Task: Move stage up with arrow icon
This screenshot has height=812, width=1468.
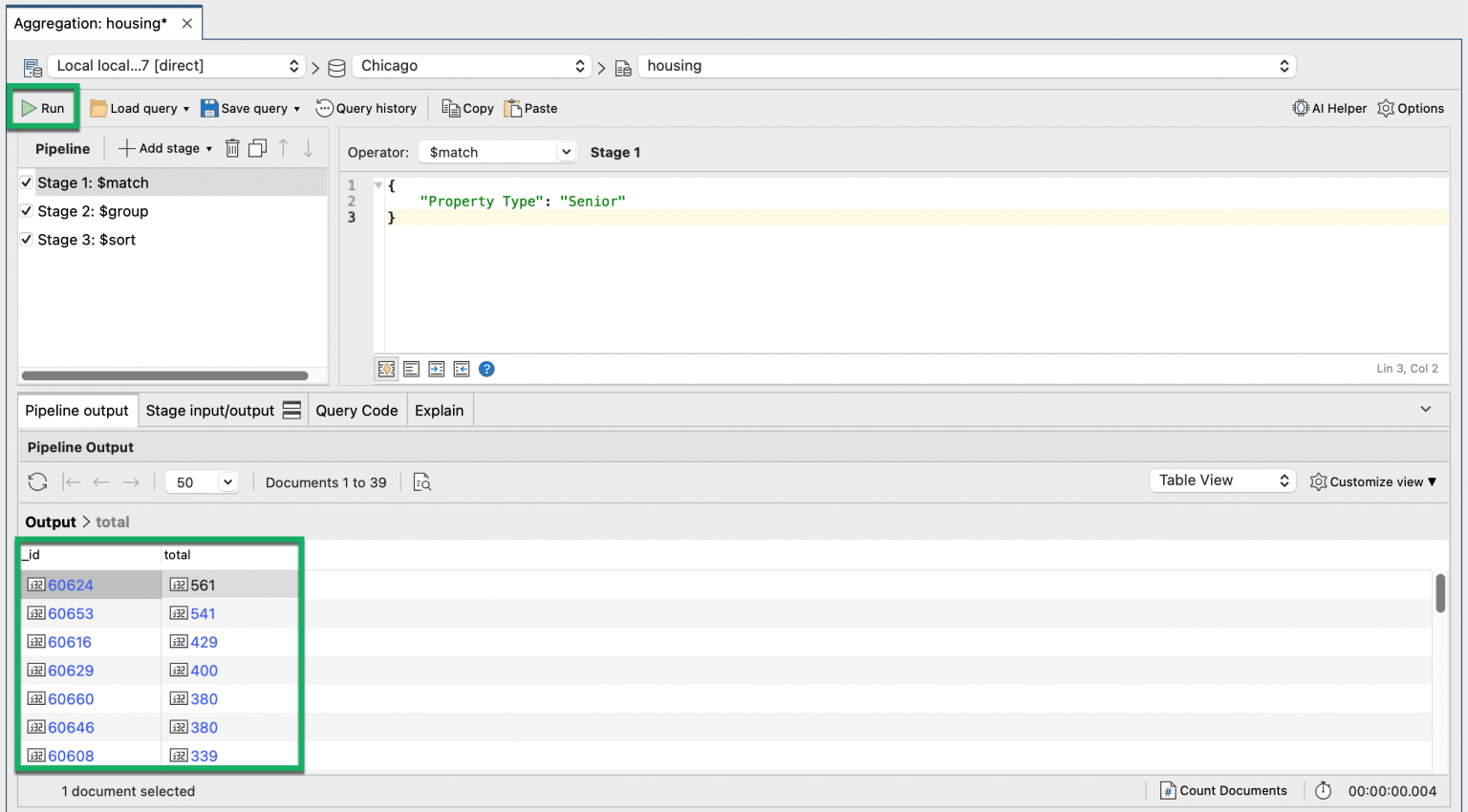Action: 283,148
